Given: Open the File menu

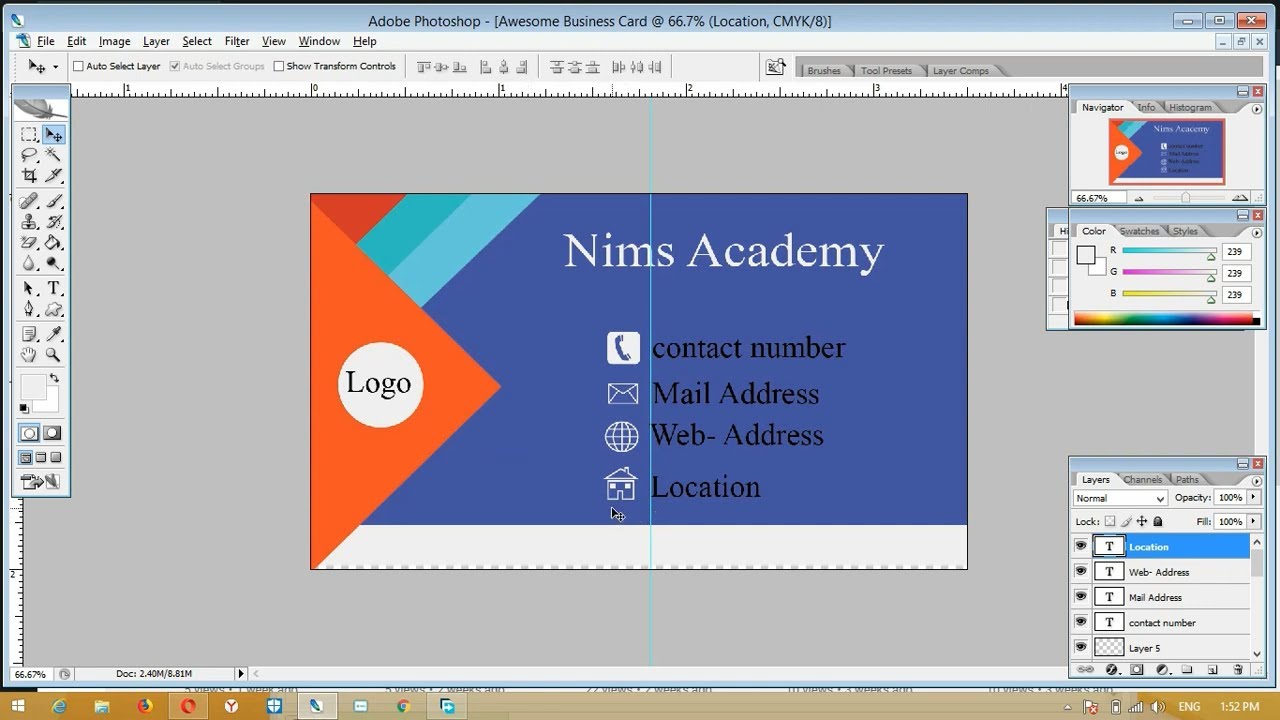Looking at the screenshot, I should (46, 41).
